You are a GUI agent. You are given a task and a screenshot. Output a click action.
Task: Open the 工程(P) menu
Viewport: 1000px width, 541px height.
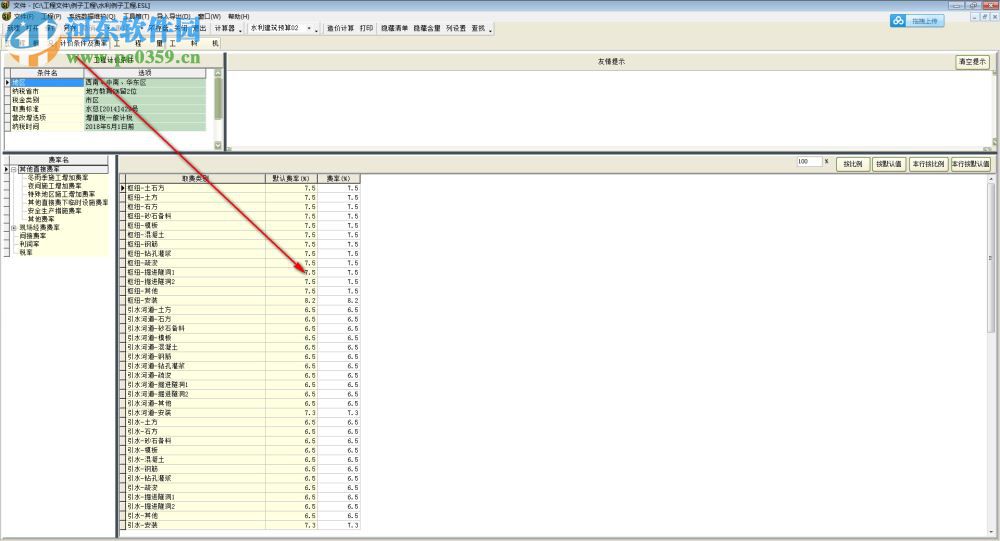click(x=52, y=17)
